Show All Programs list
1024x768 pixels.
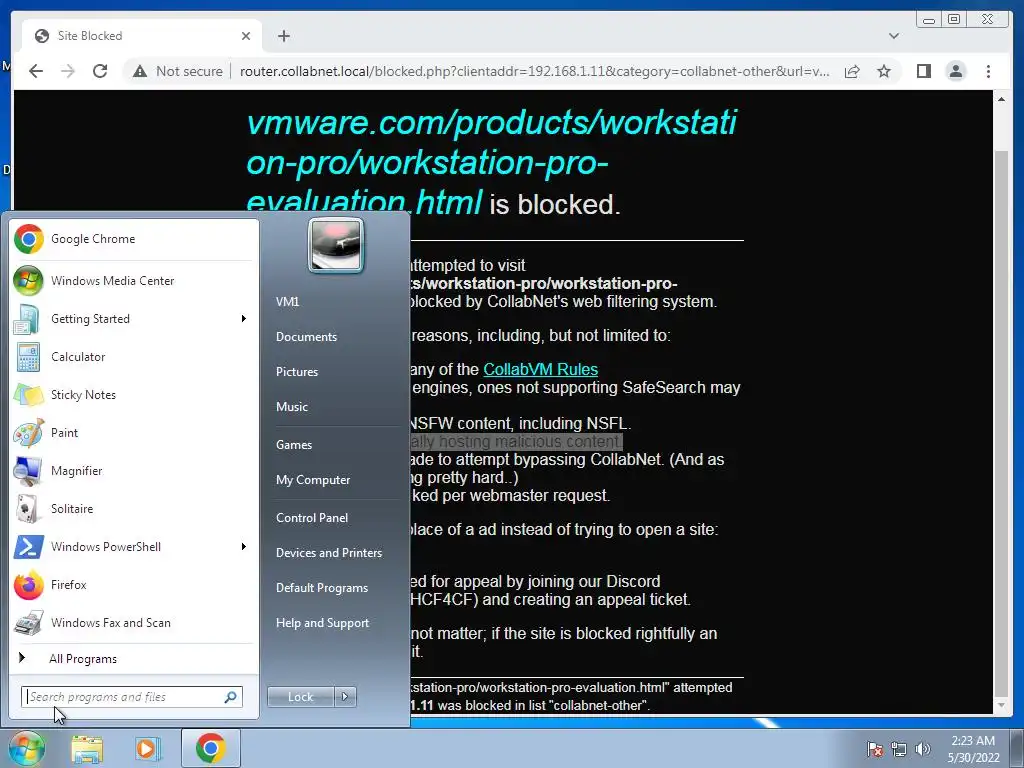(x=133, y=658)
